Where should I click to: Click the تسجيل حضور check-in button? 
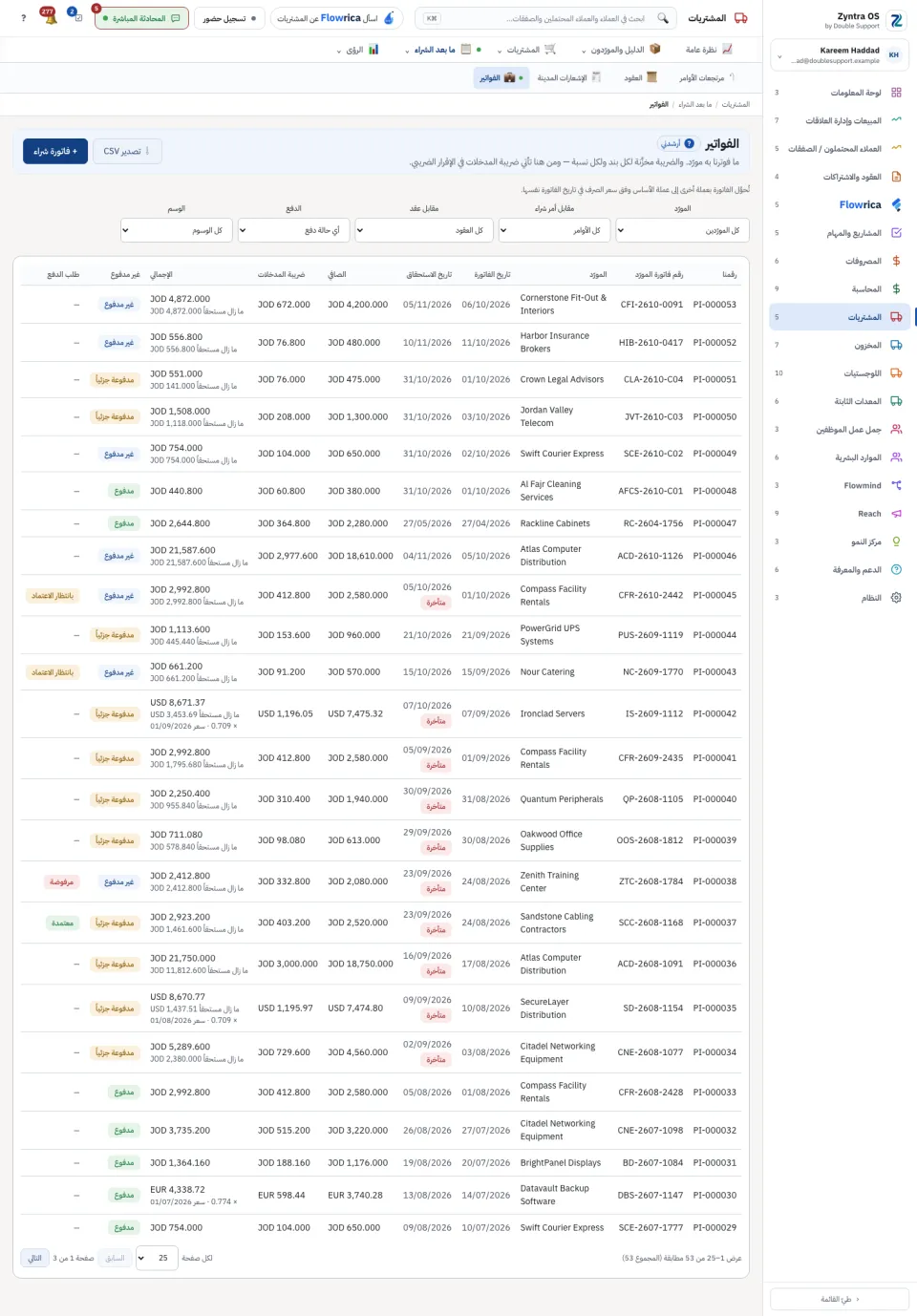click(228, 18)
